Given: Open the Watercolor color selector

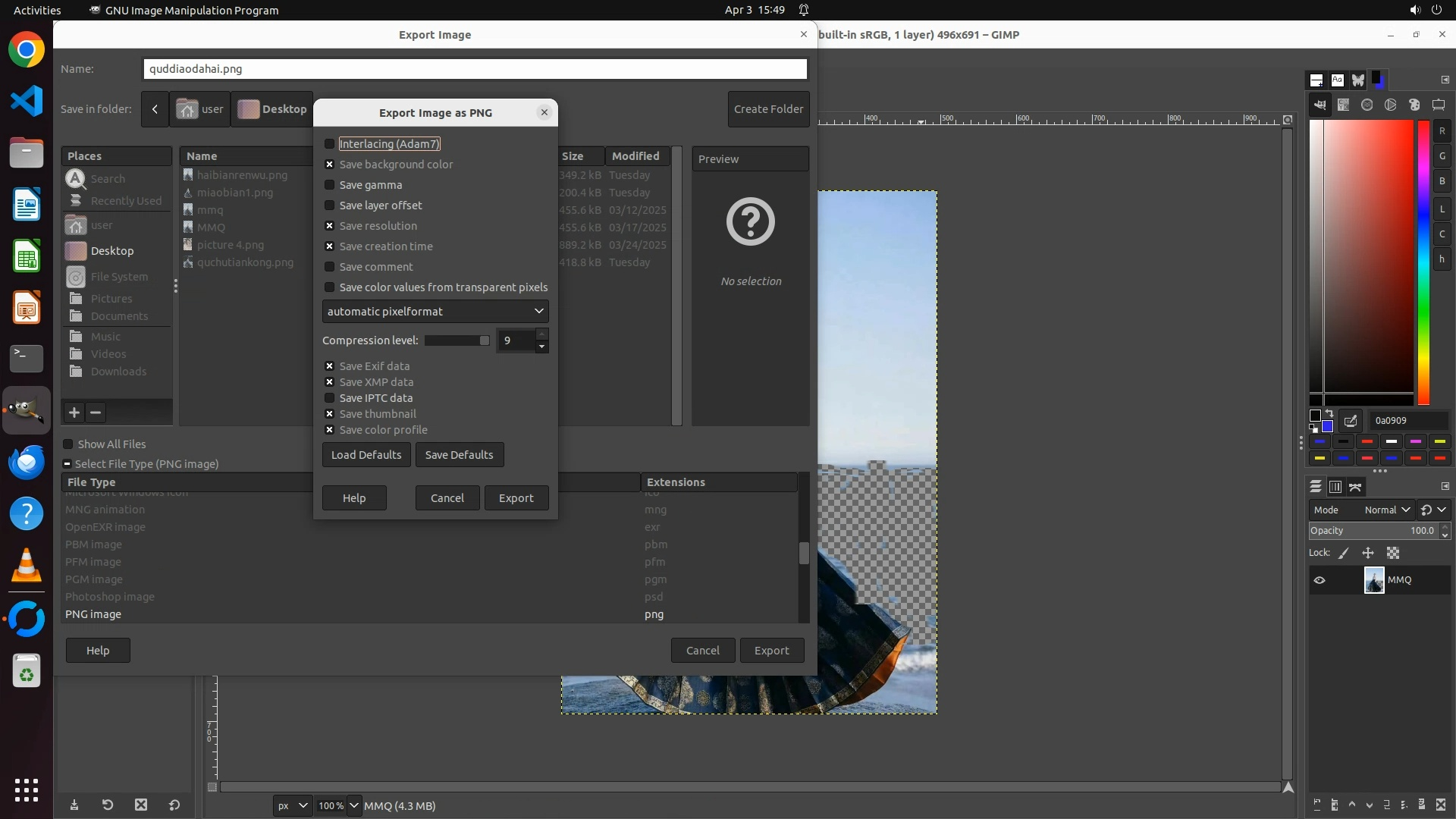Looking at the screenshot, I should (x=1367, y=105).
